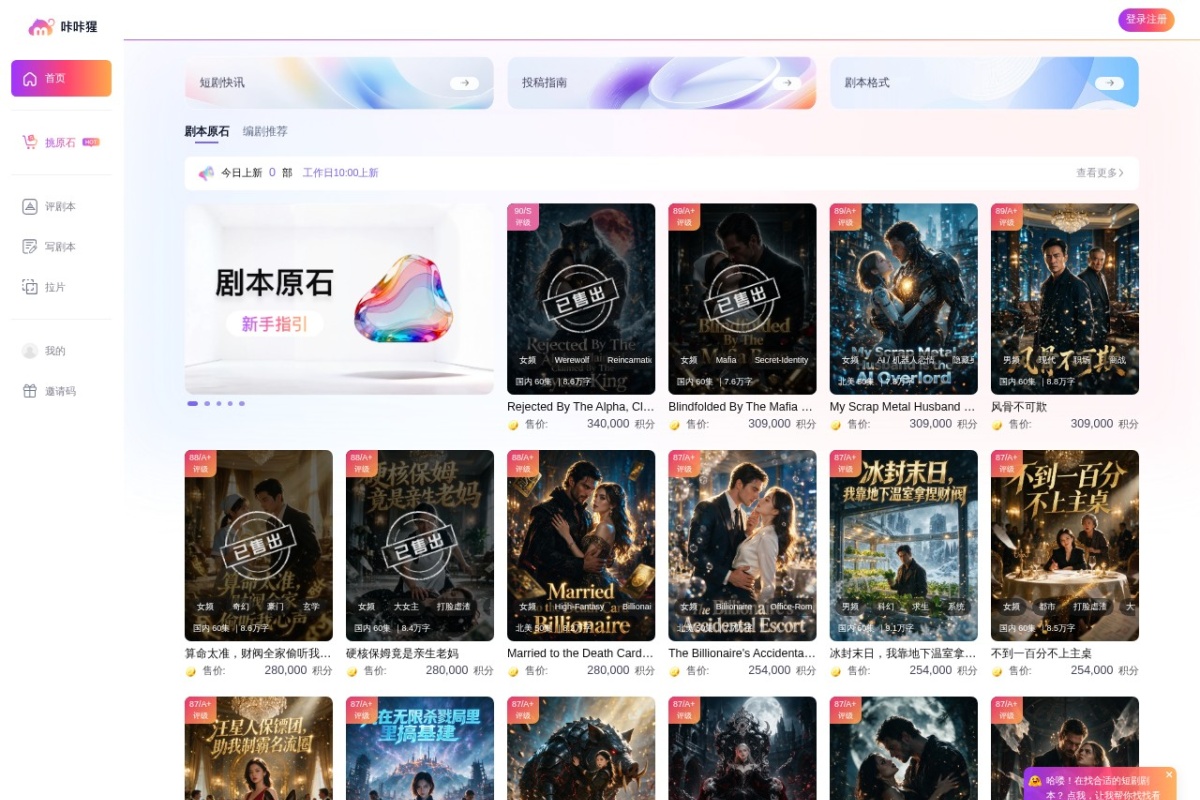Click the 咔咔狸 logo icon

[x=41, y=27]
